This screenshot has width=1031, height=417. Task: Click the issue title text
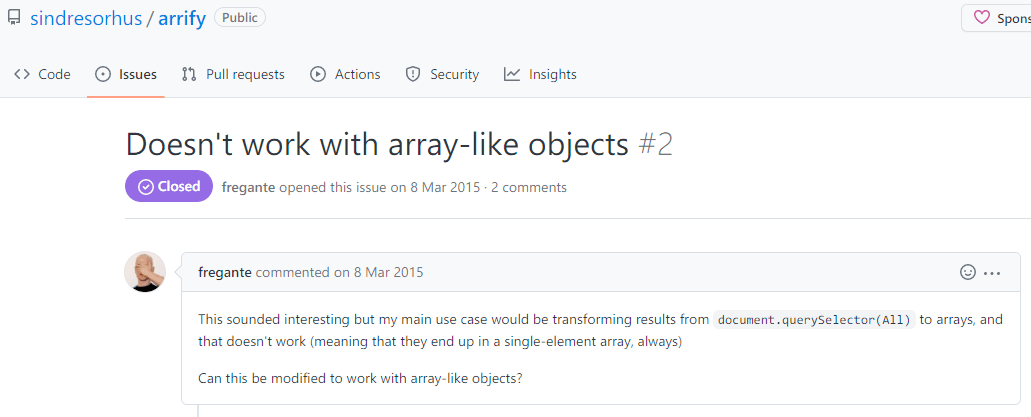pos(377,145)
